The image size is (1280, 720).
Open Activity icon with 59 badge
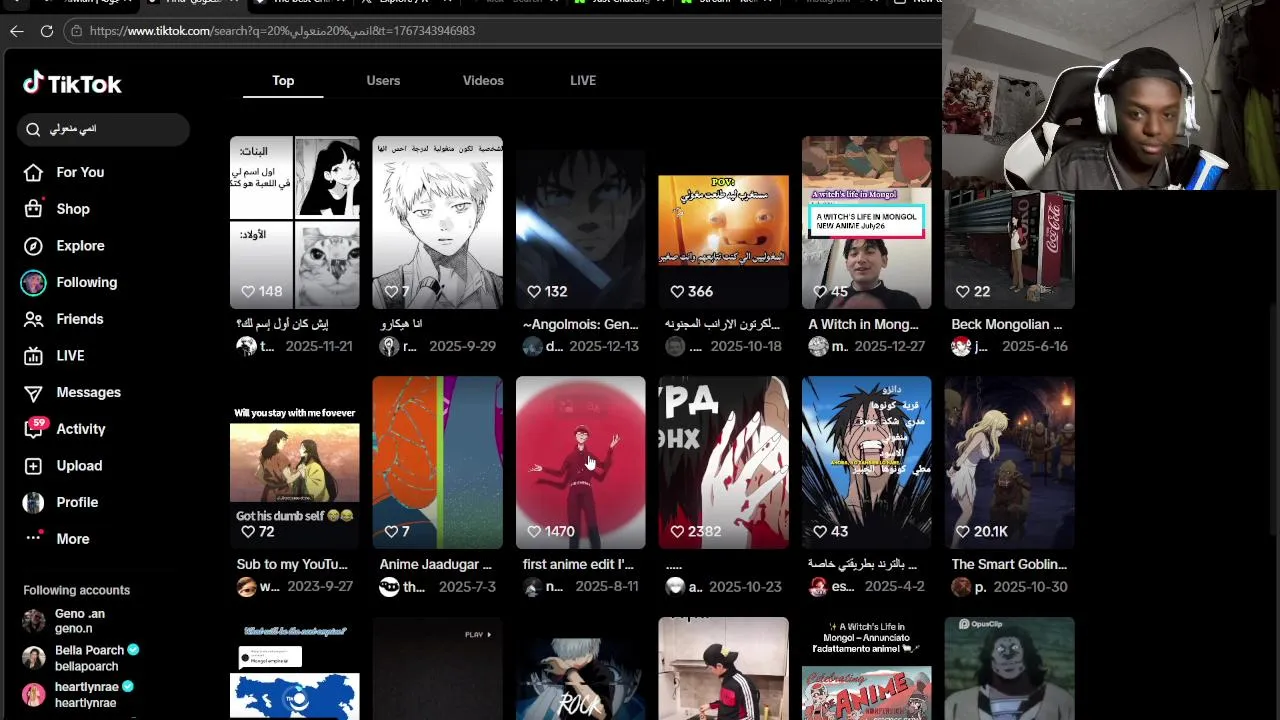click(35, 428)
